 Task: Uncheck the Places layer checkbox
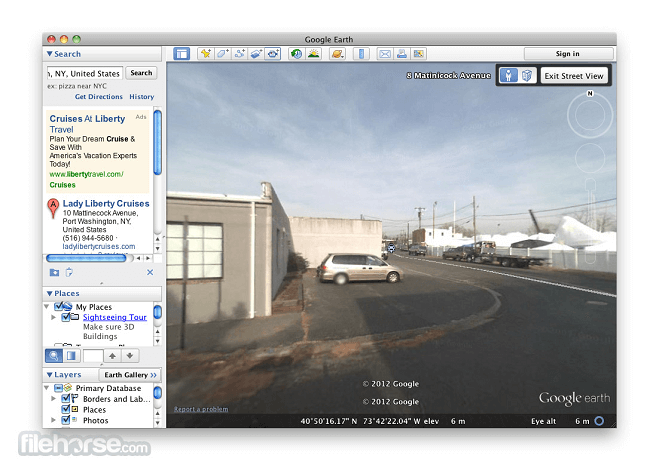(65, 409)
